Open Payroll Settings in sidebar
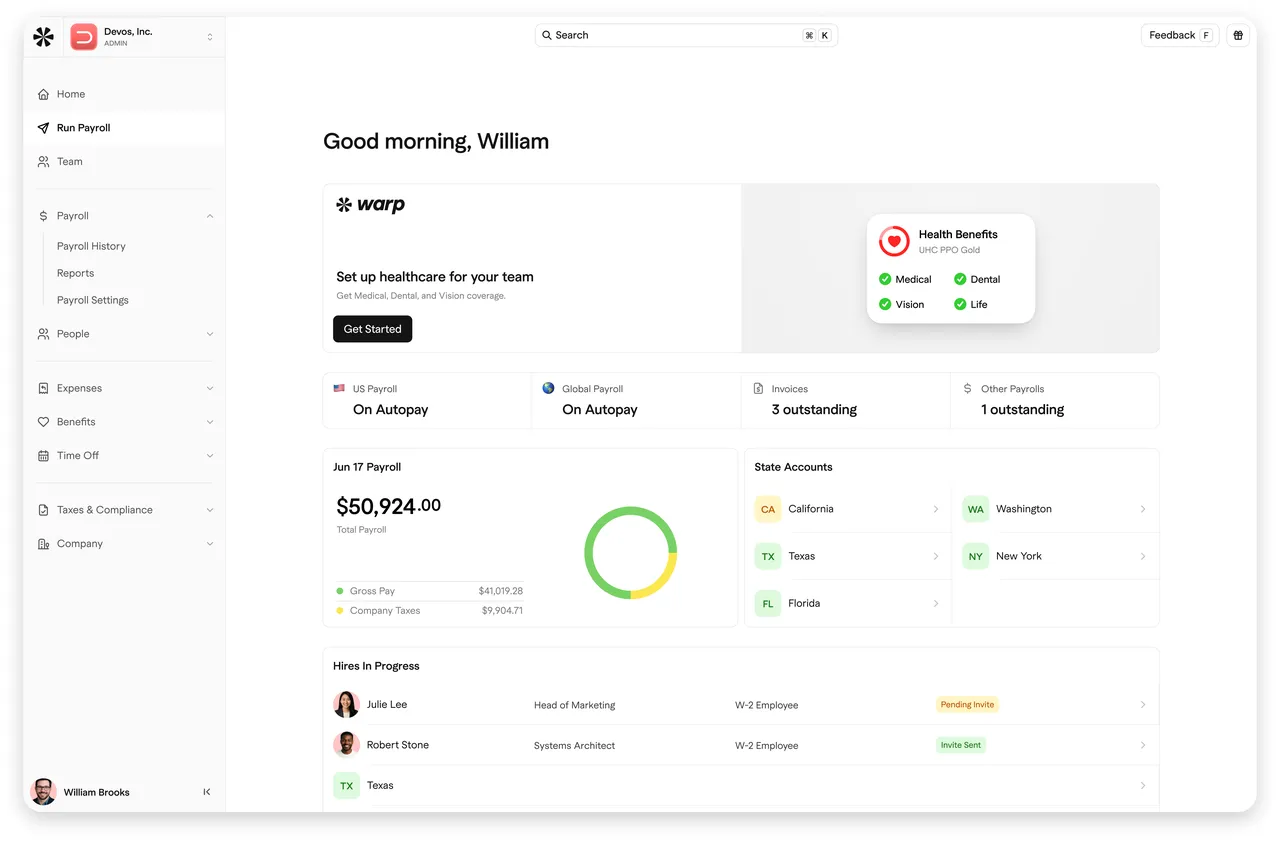The height and width of the screenshot is (842, 1280). 93,300
